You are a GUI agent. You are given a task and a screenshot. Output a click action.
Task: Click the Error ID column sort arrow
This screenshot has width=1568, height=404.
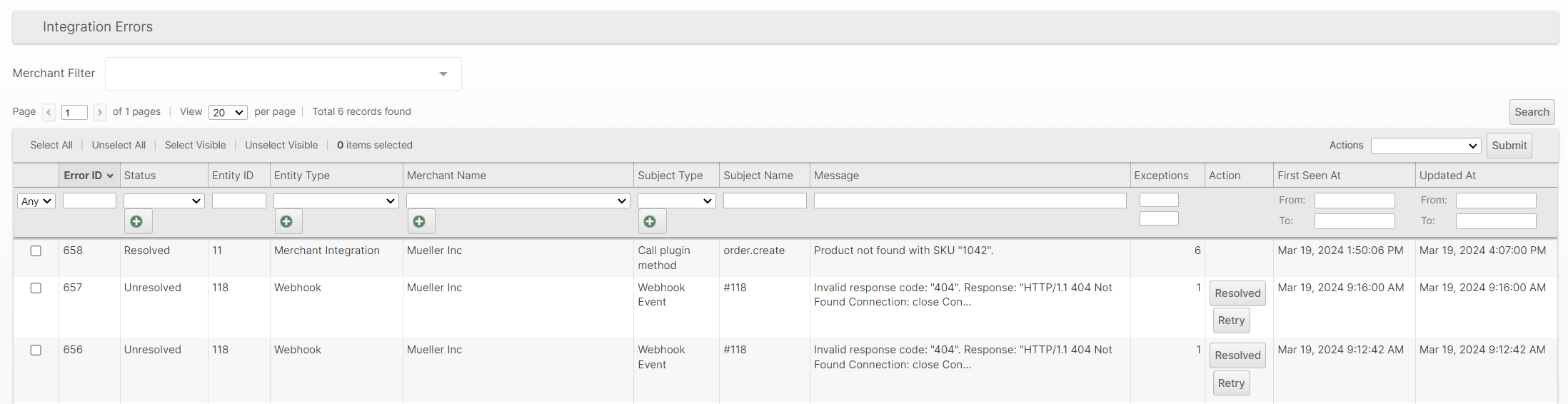pyautogui.click(x=110, y=176)
